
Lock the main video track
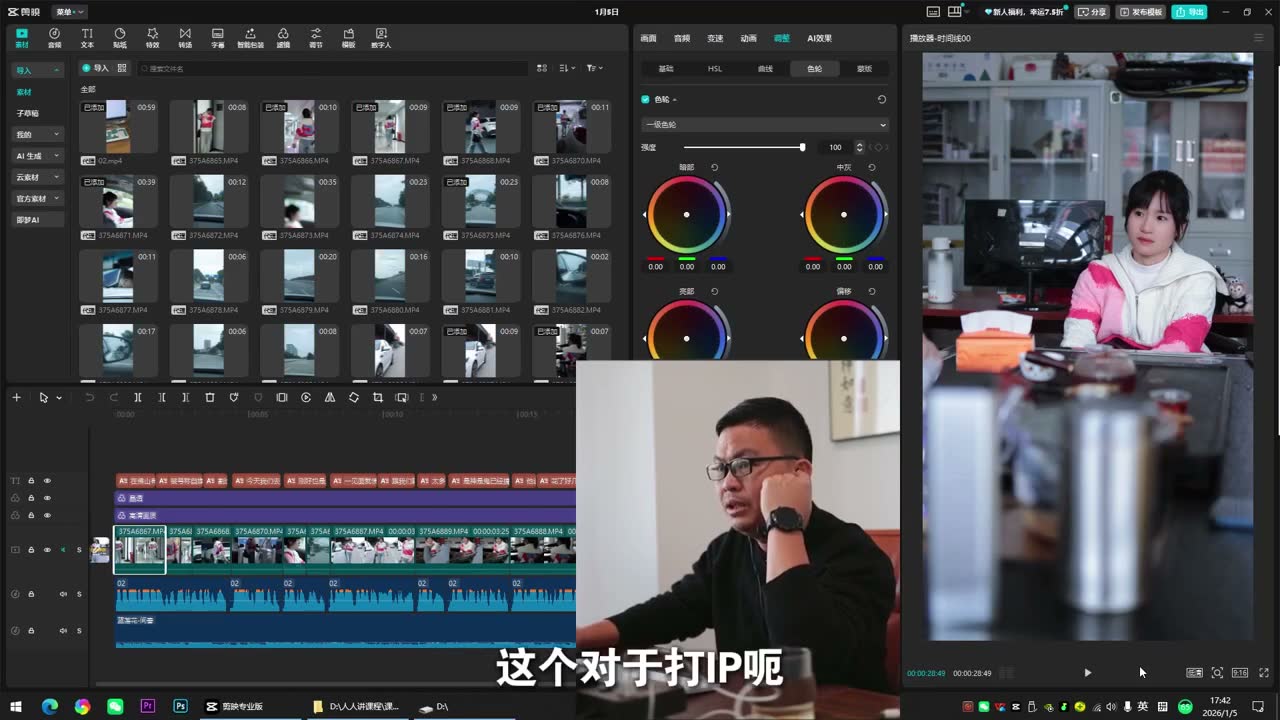tap(31, 550)
